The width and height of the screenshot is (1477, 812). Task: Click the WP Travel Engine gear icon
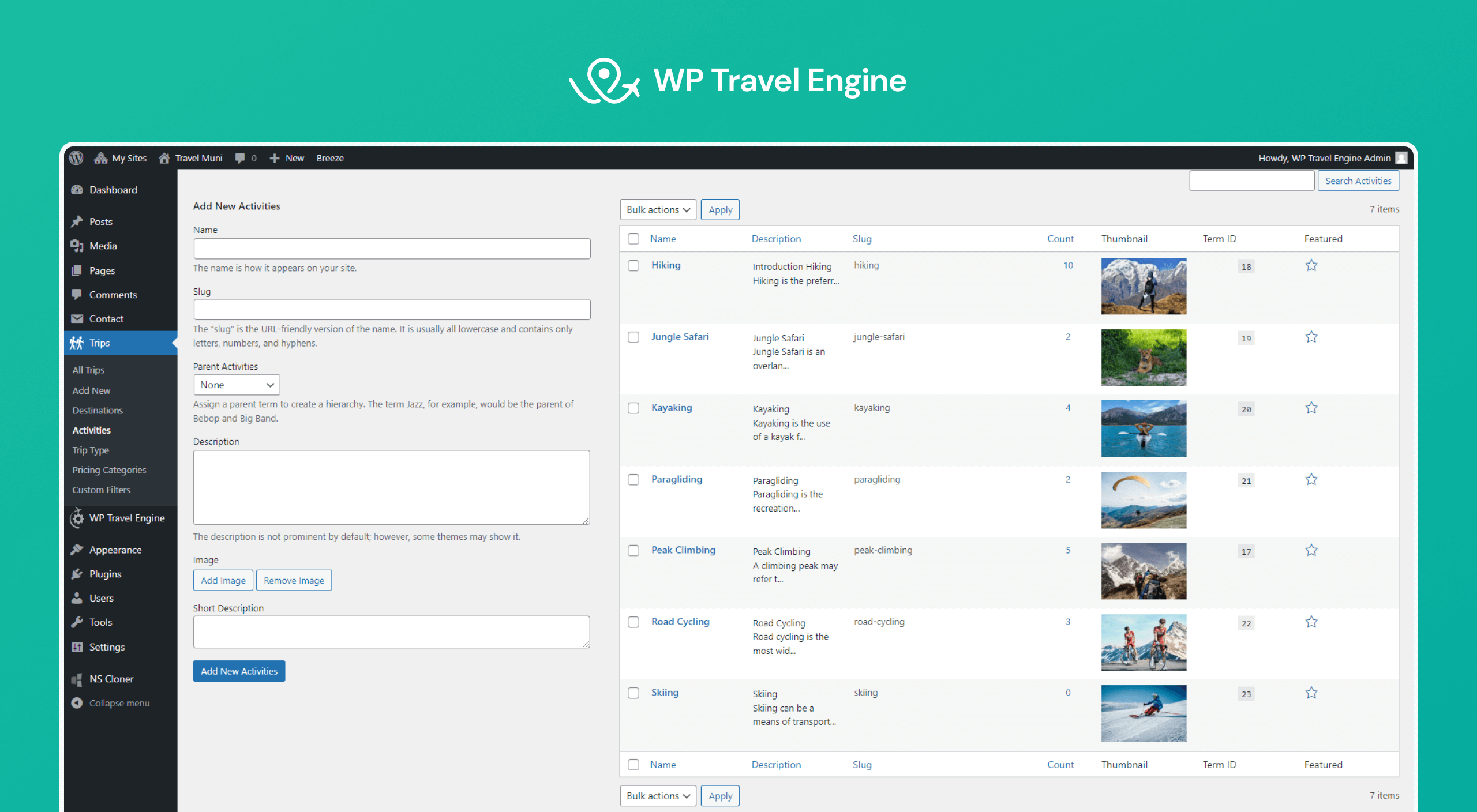77,518
